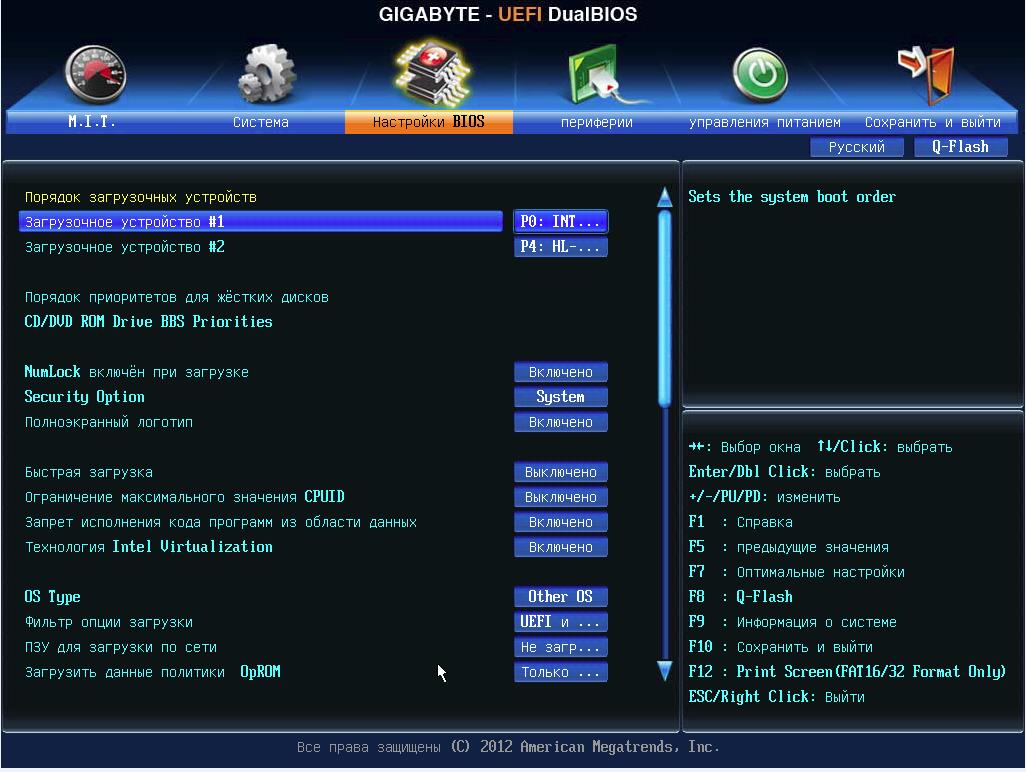This screenshot has width=1026, height=772.
Task: Click the Save and Exit door icon
Action: [927, 75]
